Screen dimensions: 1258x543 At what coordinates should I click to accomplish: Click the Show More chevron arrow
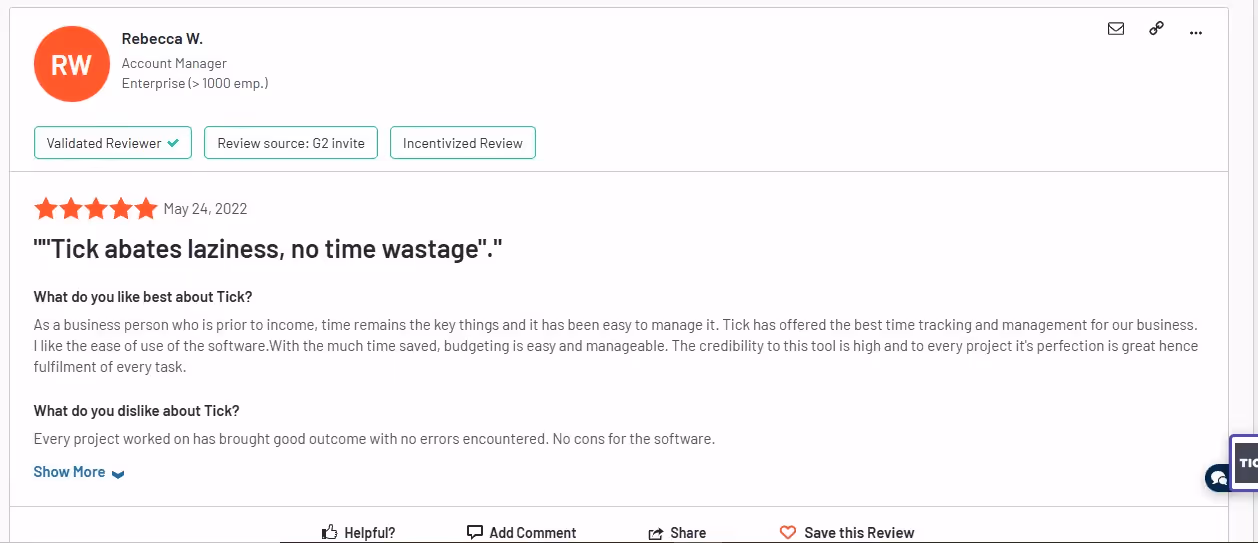click(118, 474)
